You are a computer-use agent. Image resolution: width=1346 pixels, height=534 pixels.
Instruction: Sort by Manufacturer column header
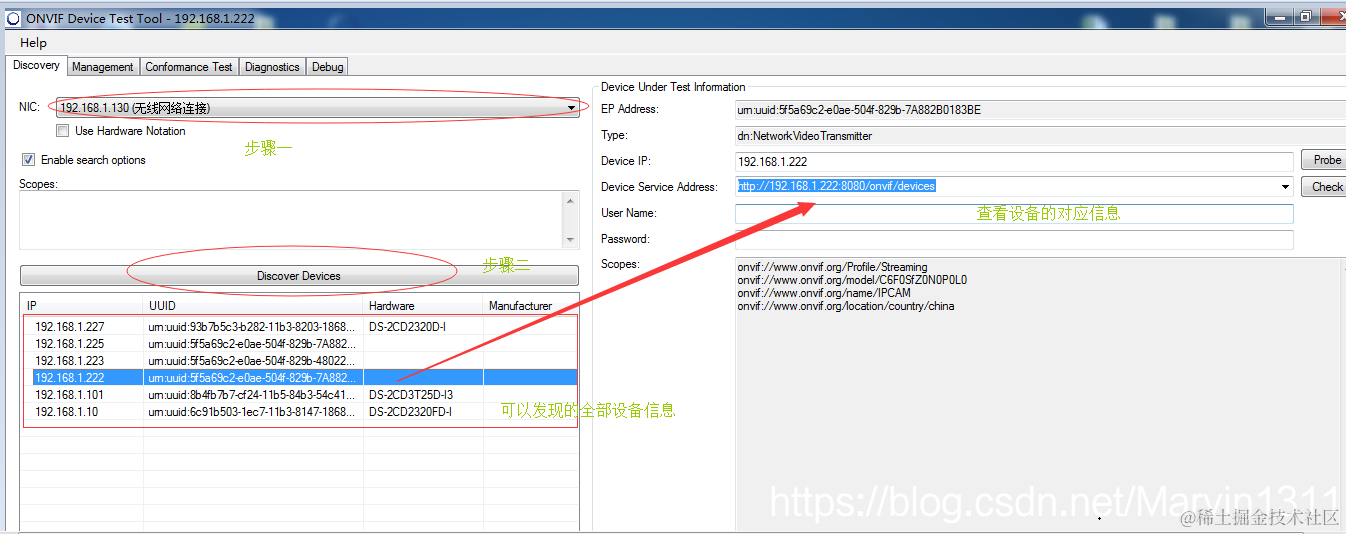[531, 306]
